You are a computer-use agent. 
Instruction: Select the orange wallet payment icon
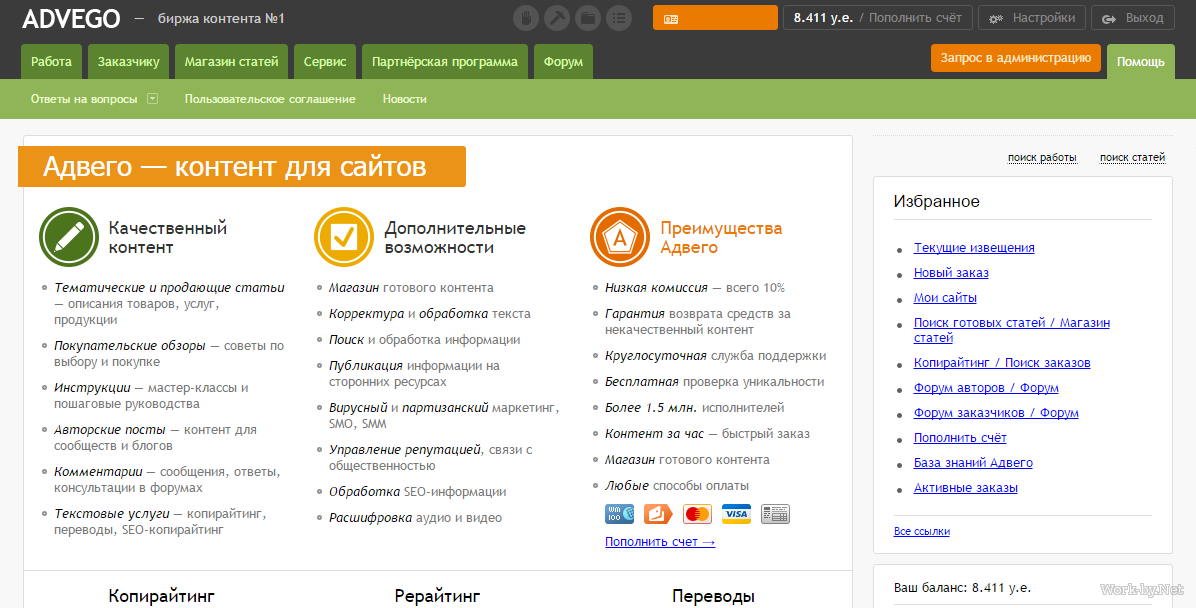tap(657, 513)
